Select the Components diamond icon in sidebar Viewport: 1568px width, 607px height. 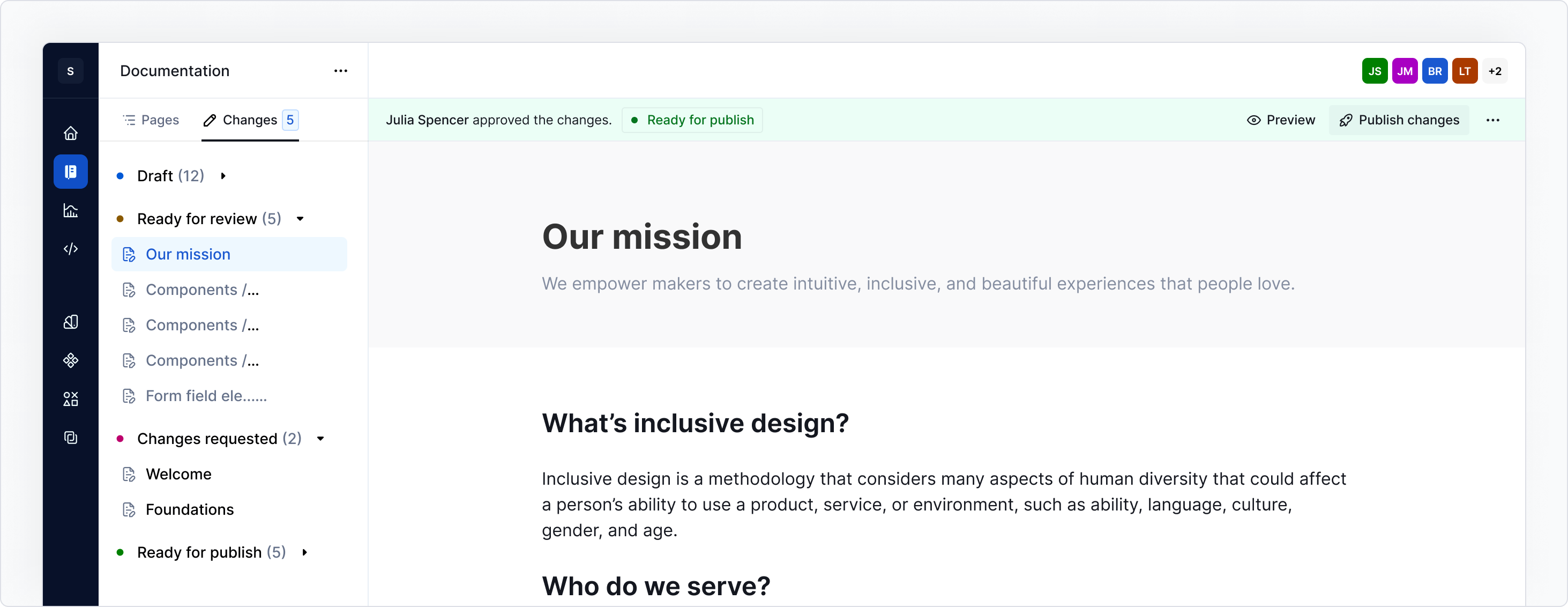tap(71, 360)
